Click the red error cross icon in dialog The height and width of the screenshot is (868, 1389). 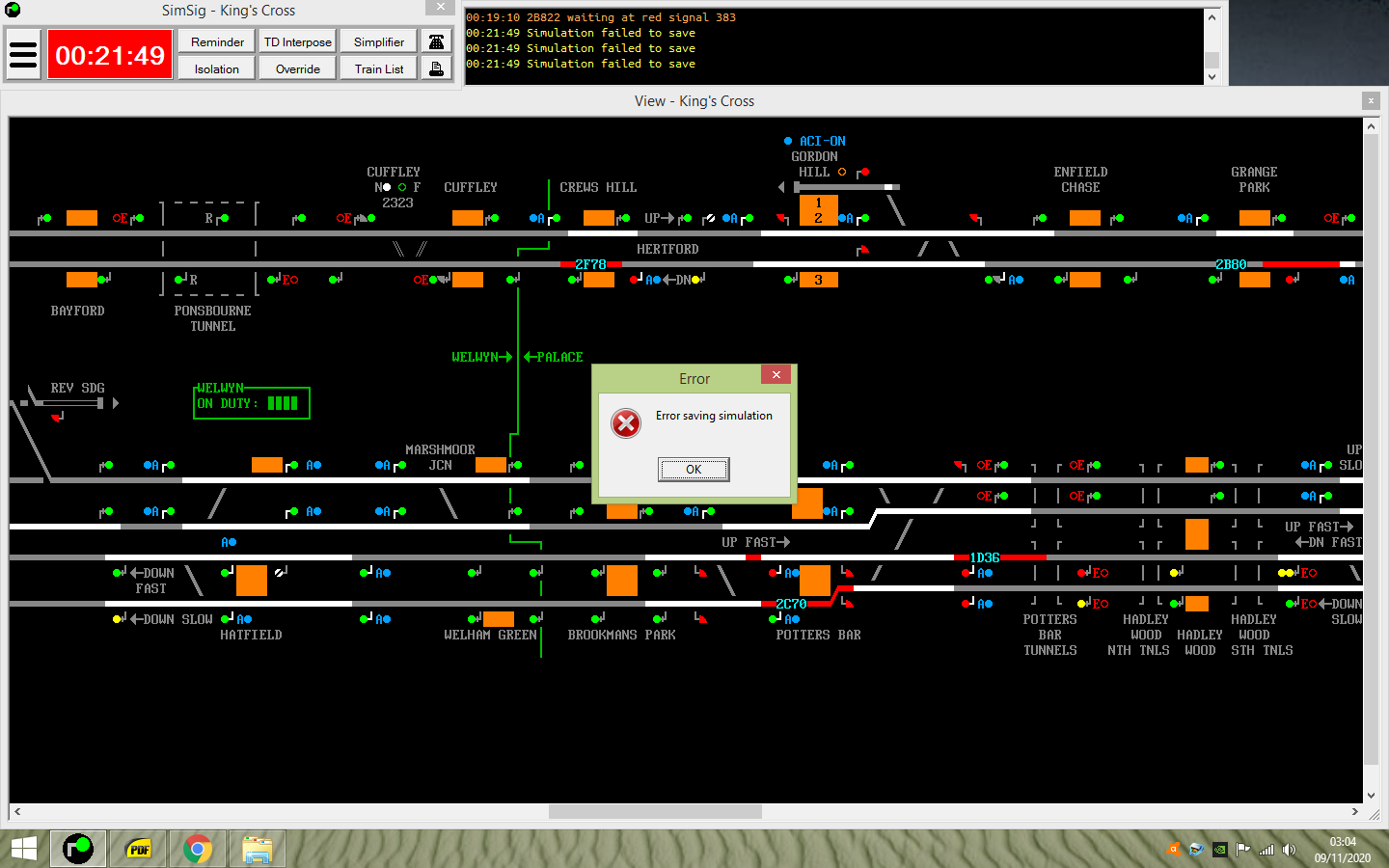pos(626,422)
